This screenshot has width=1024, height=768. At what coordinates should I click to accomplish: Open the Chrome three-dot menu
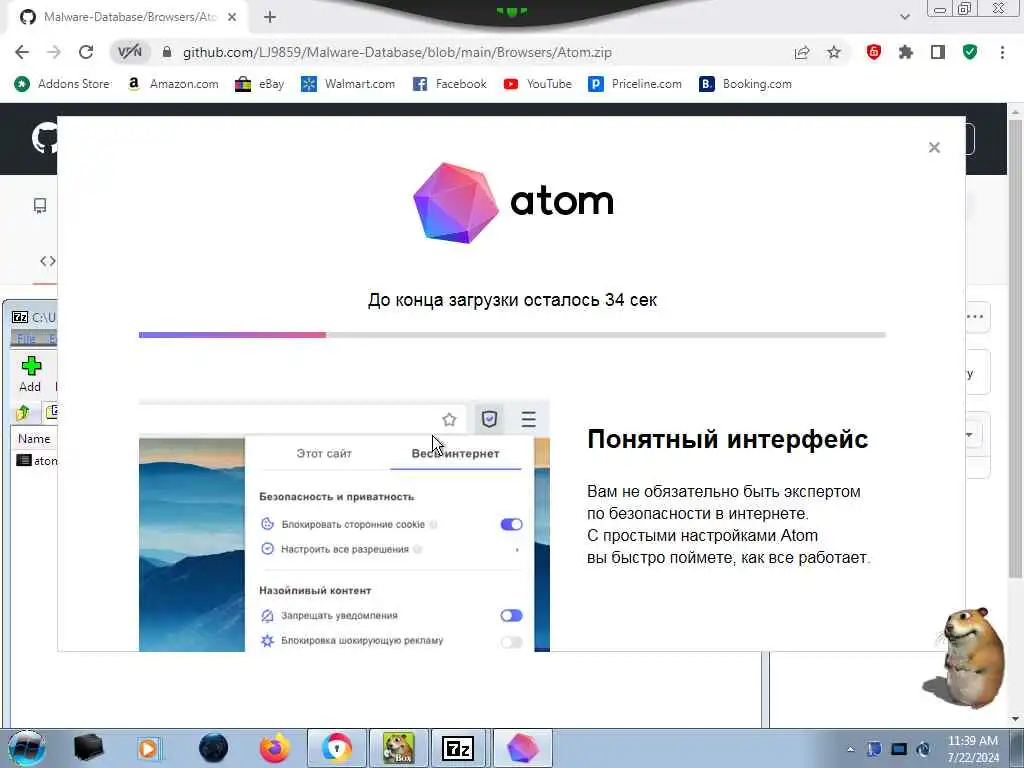pos(1002,52)
